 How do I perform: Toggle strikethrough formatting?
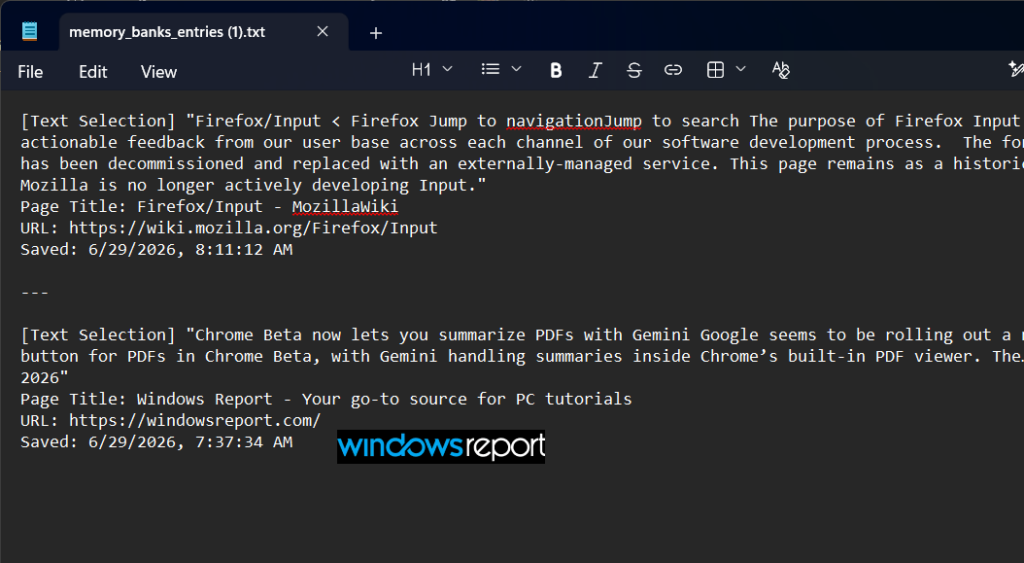click(x=633, y=70)
